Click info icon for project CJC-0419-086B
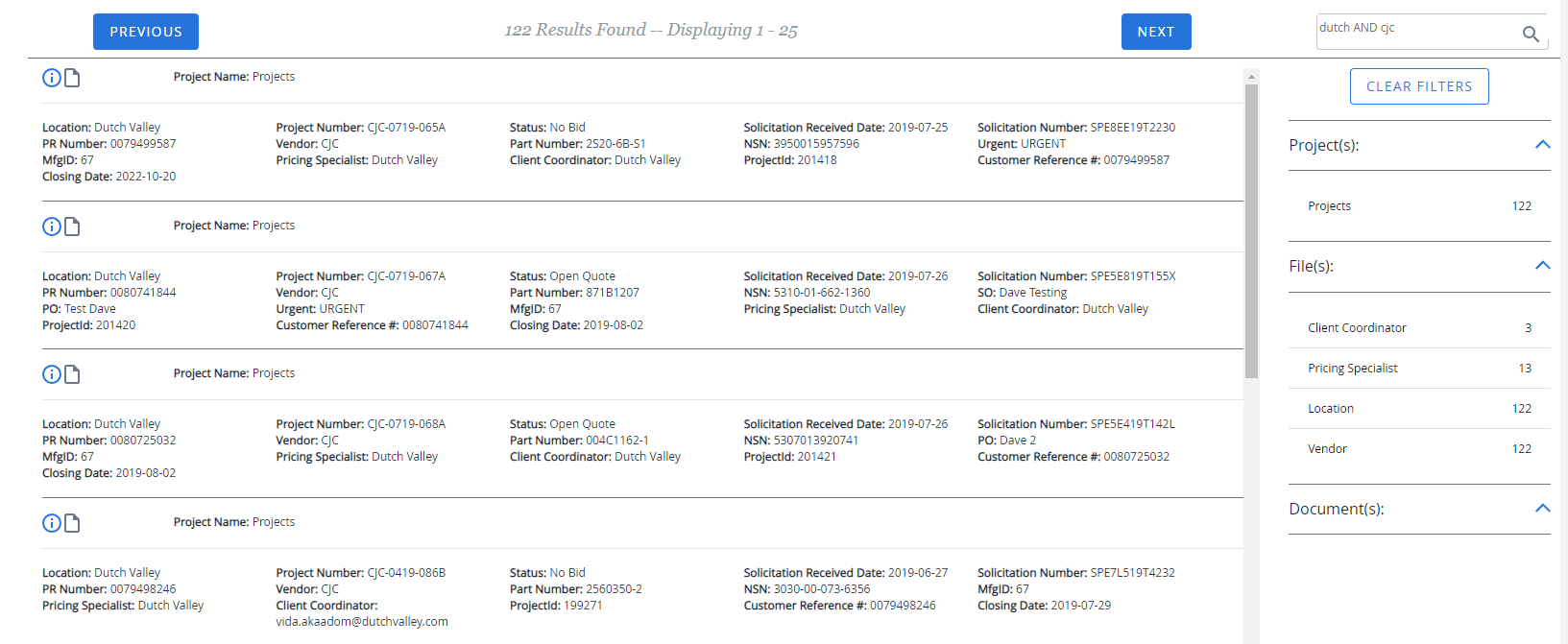1568x644 pixels. click(x=52, y=523)
